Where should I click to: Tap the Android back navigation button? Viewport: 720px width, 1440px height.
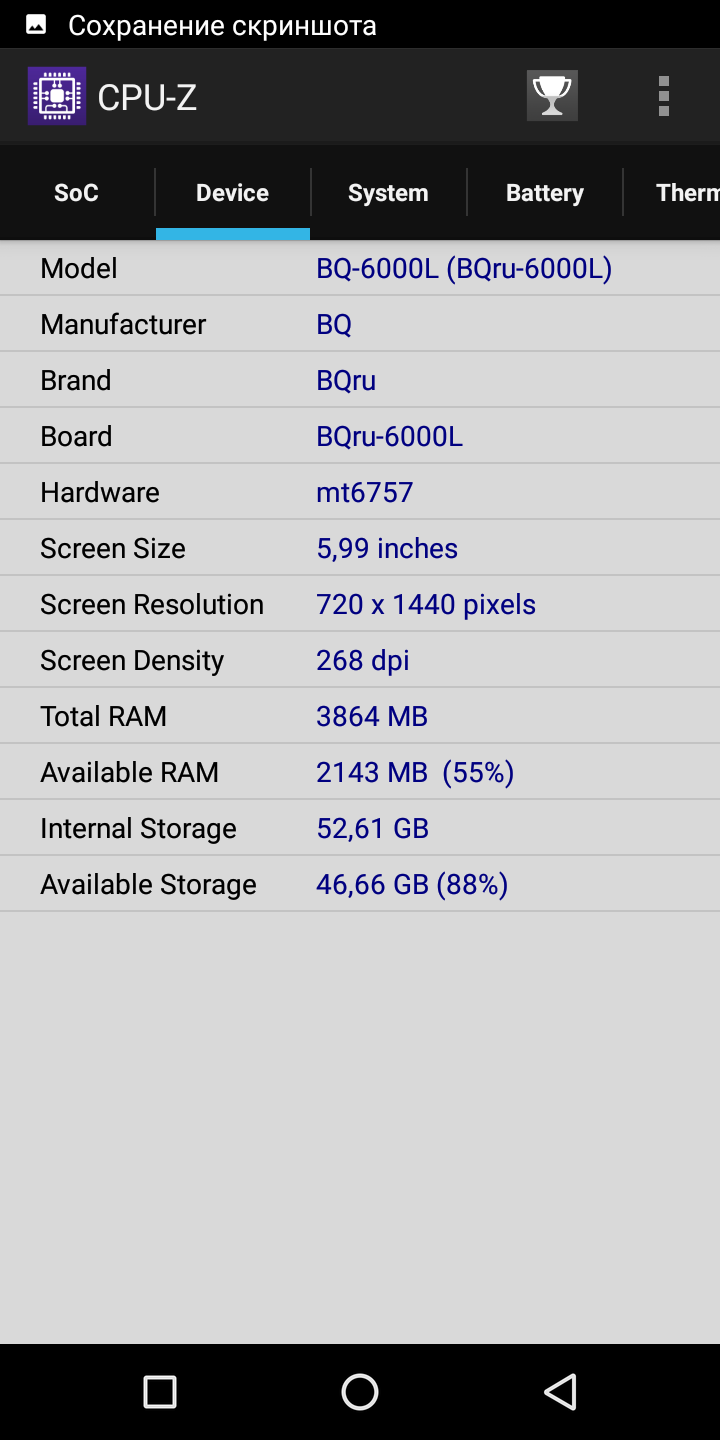pos(560,1392)
